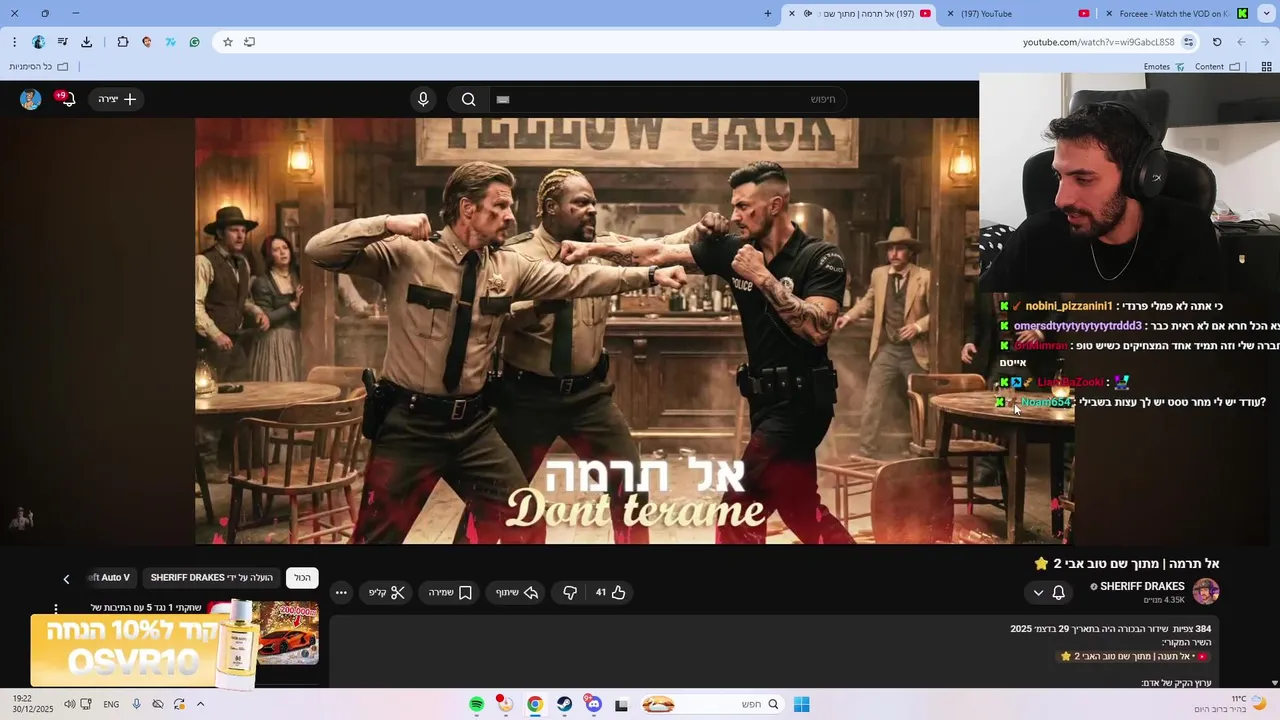Like the video with 41 likes
This screenshot has height=720, width=1280.
tap(611, 592)
